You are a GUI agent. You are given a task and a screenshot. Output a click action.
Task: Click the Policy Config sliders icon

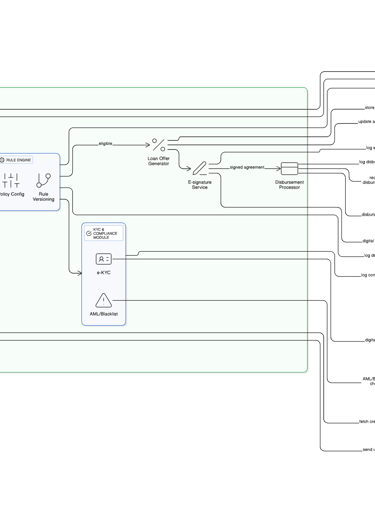tap(11, 180)
